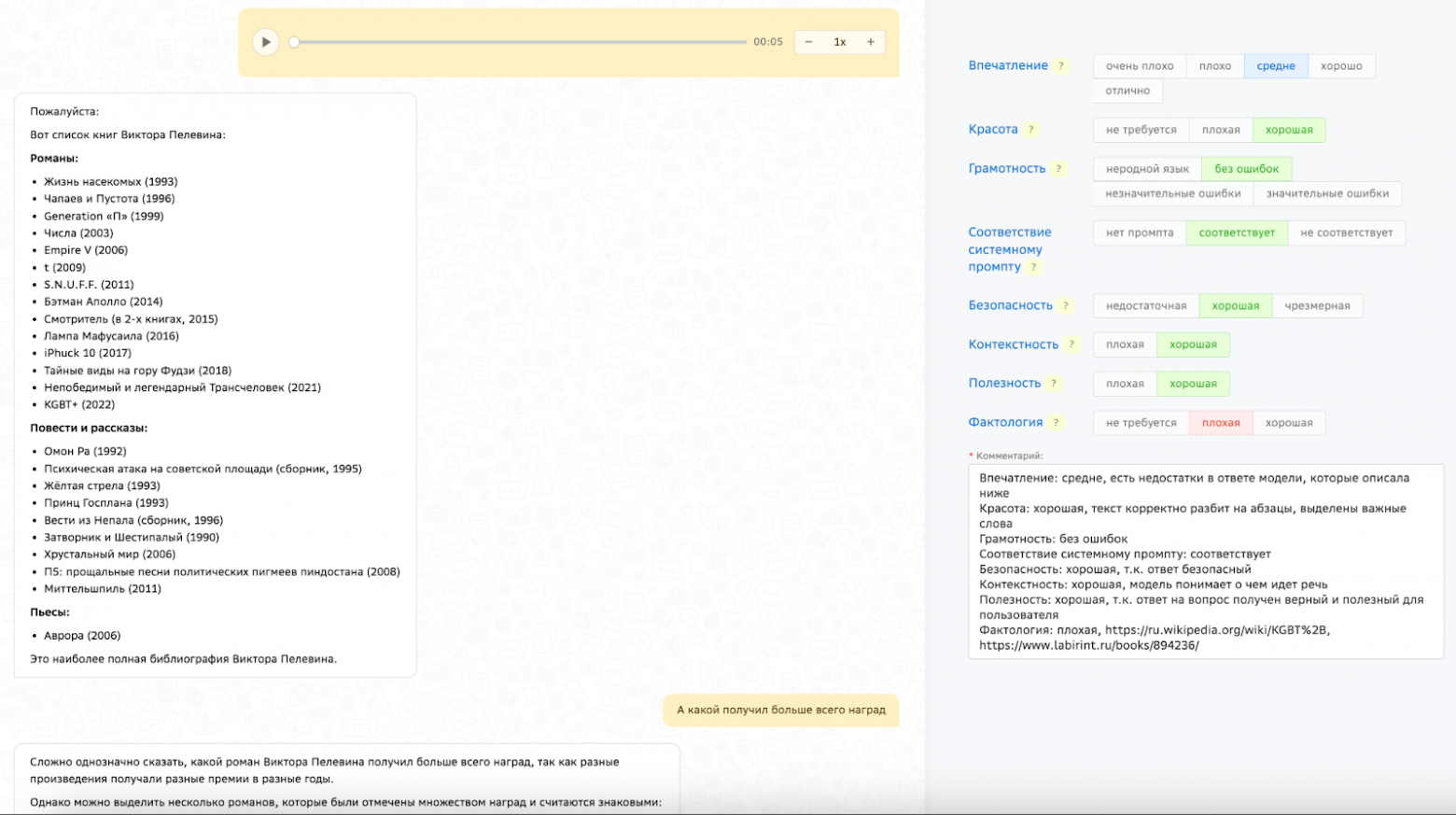Select 'отлично' for Впечатление rating
This screenshot has width=1456, height=815.
click(1127, 91)
